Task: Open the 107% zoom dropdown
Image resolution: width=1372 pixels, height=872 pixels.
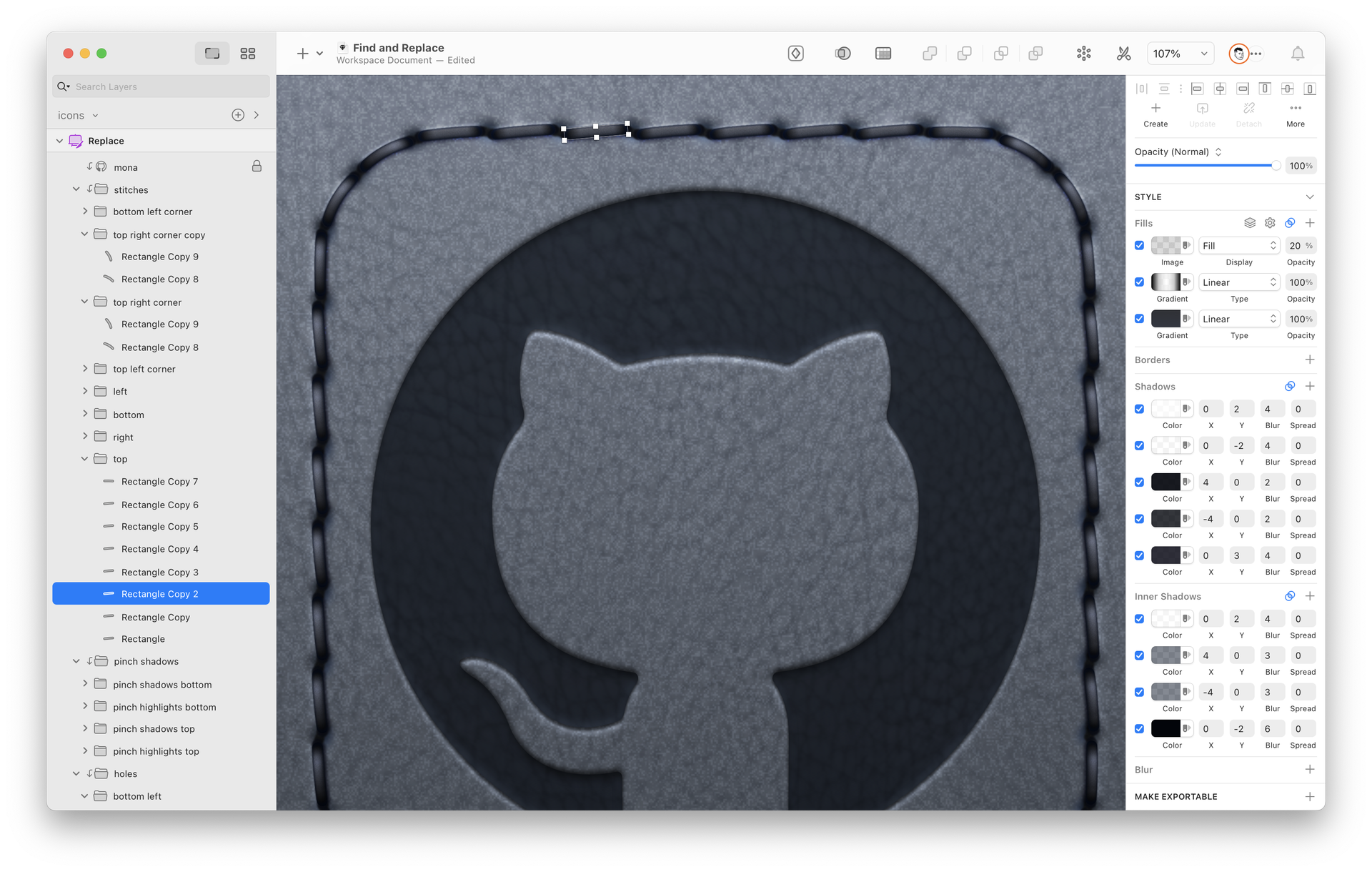Action: [x=1180, y=54]
